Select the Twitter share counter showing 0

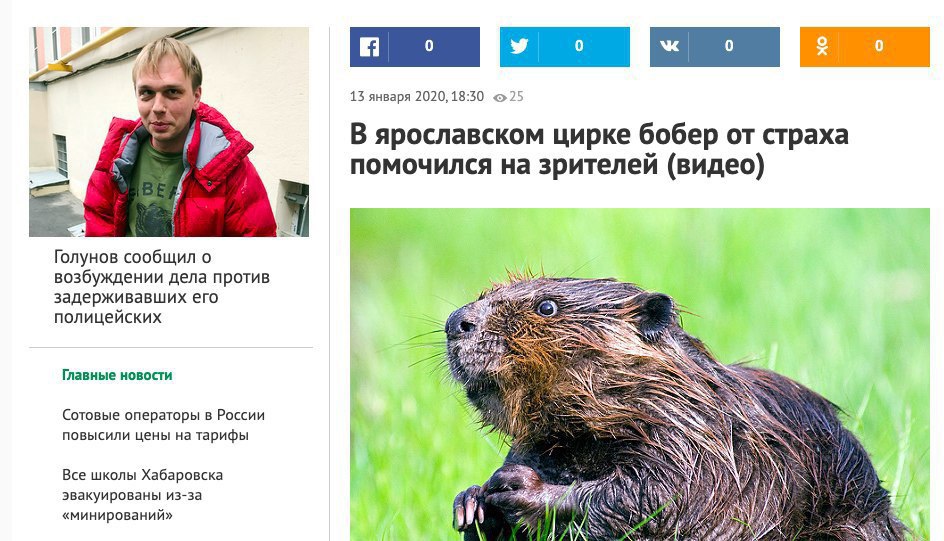coord(579,46)
